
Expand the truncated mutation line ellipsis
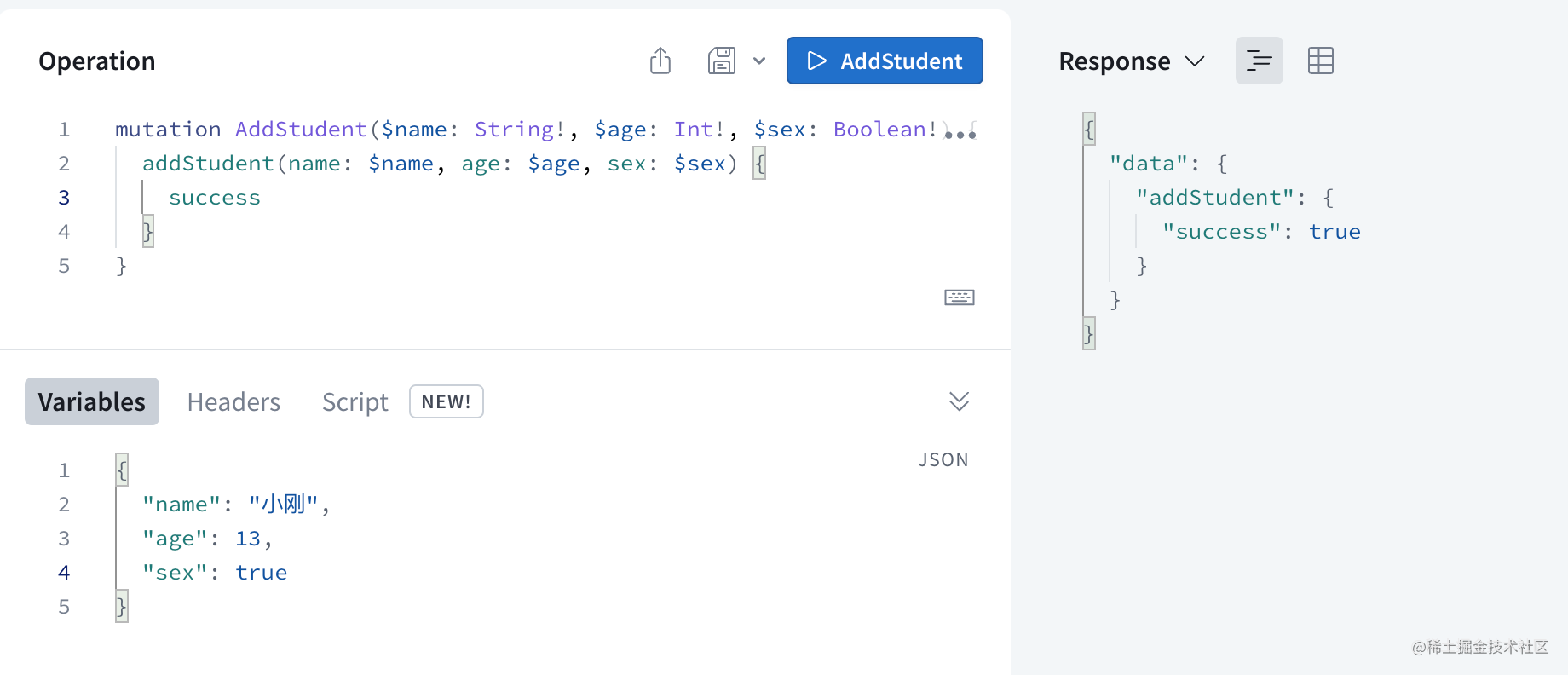960,133
